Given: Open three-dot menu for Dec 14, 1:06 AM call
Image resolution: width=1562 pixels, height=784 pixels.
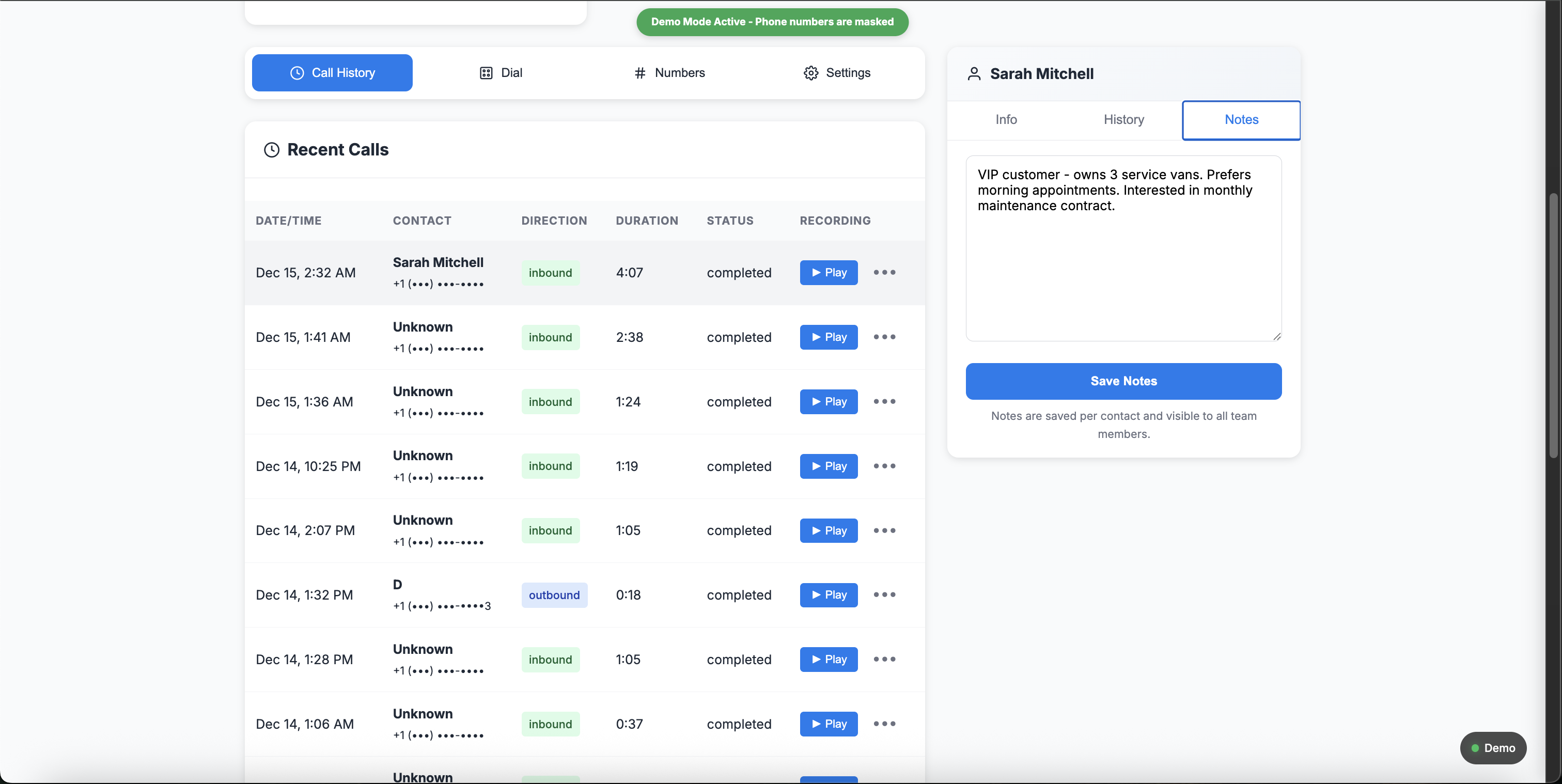Looking at the screenshot, I should point(884,724).
